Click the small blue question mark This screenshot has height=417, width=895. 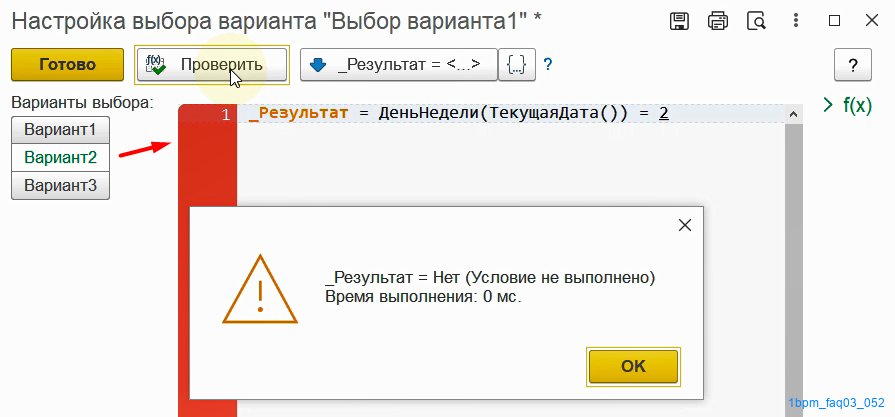tap(547, 64)
